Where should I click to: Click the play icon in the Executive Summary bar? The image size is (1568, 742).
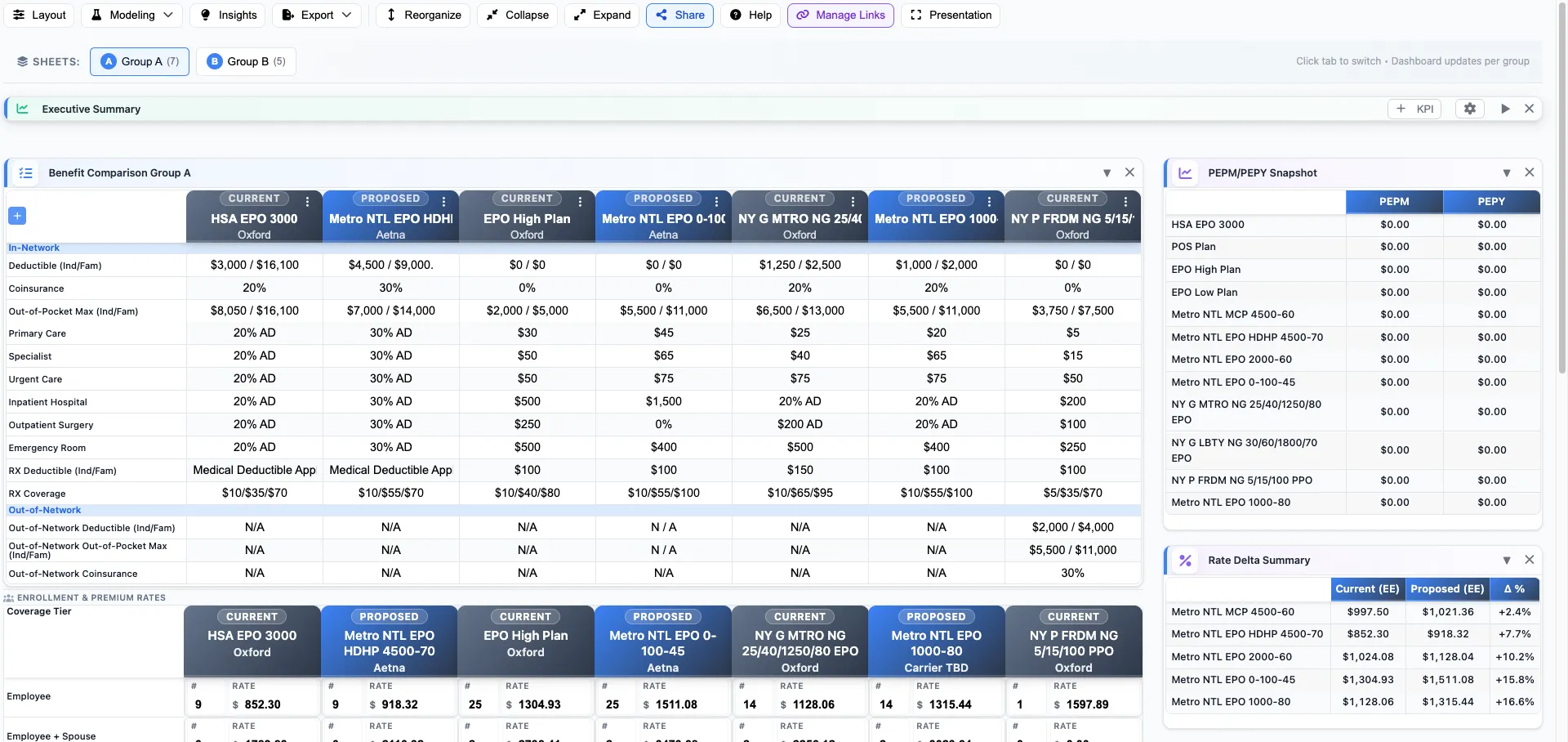pos(1505,108)
